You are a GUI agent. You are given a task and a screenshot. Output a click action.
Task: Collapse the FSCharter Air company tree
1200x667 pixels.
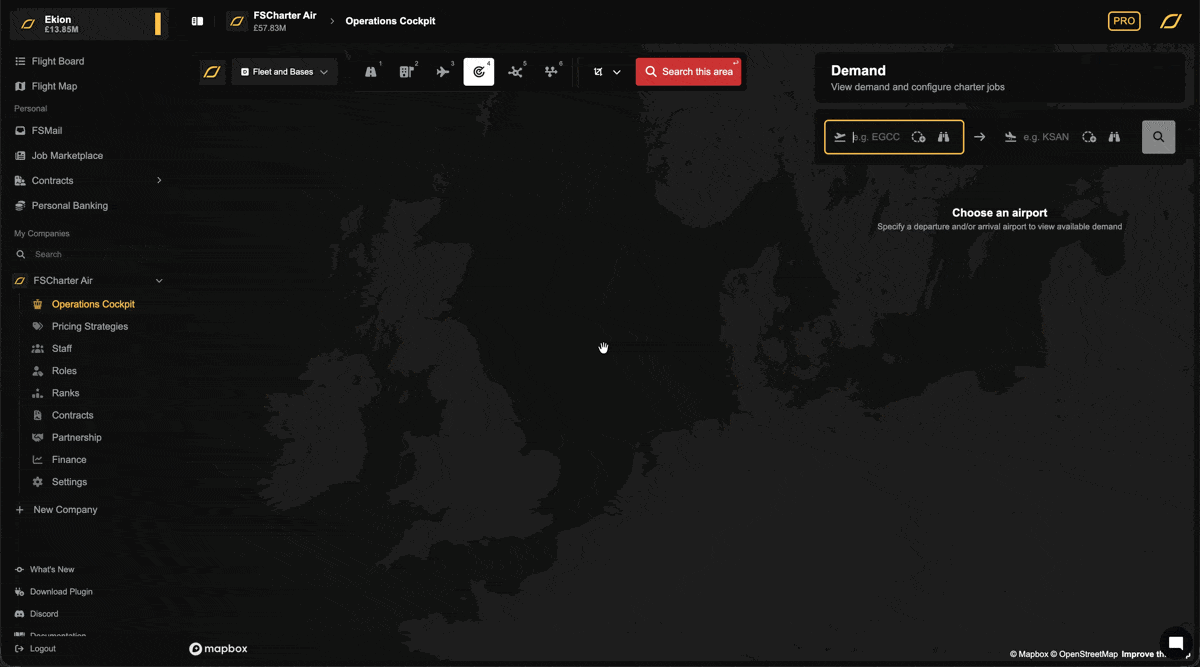tap(159, 281)
